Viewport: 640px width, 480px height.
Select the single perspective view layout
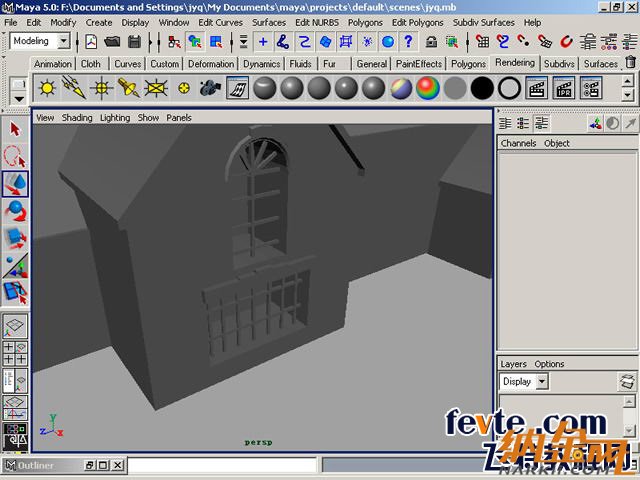tap(15, 326)
